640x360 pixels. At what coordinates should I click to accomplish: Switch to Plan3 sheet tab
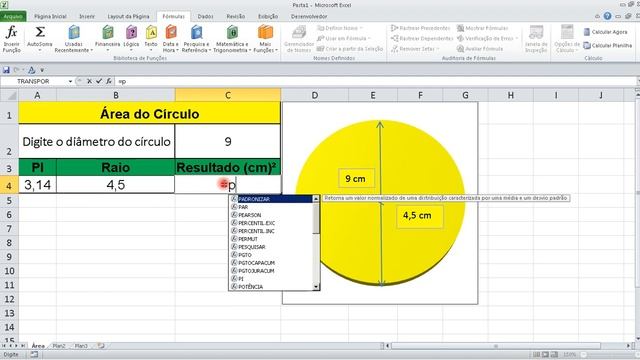(81, 346)
